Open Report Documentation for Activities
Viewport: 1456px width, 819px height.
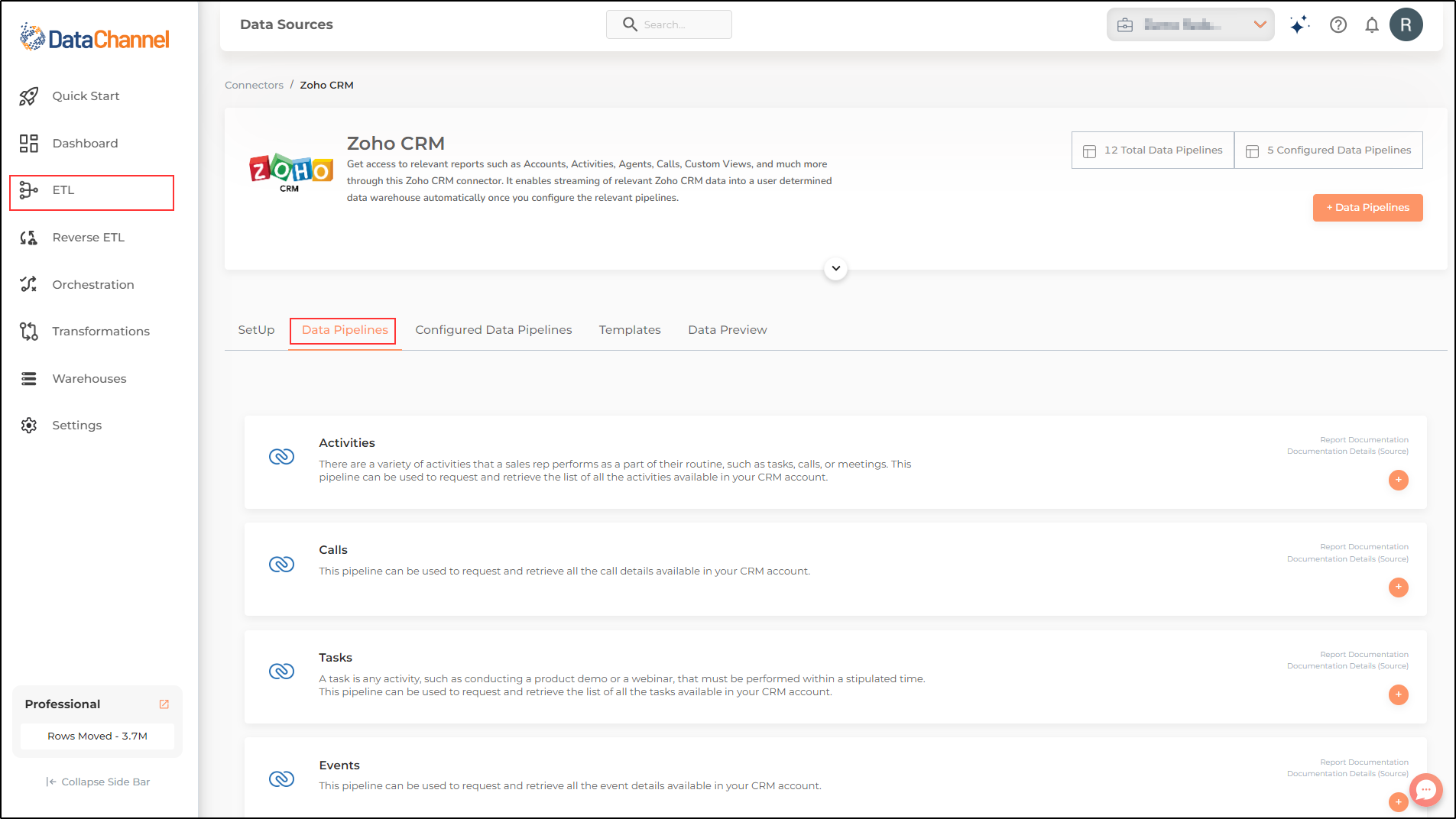pos(1364,440)
